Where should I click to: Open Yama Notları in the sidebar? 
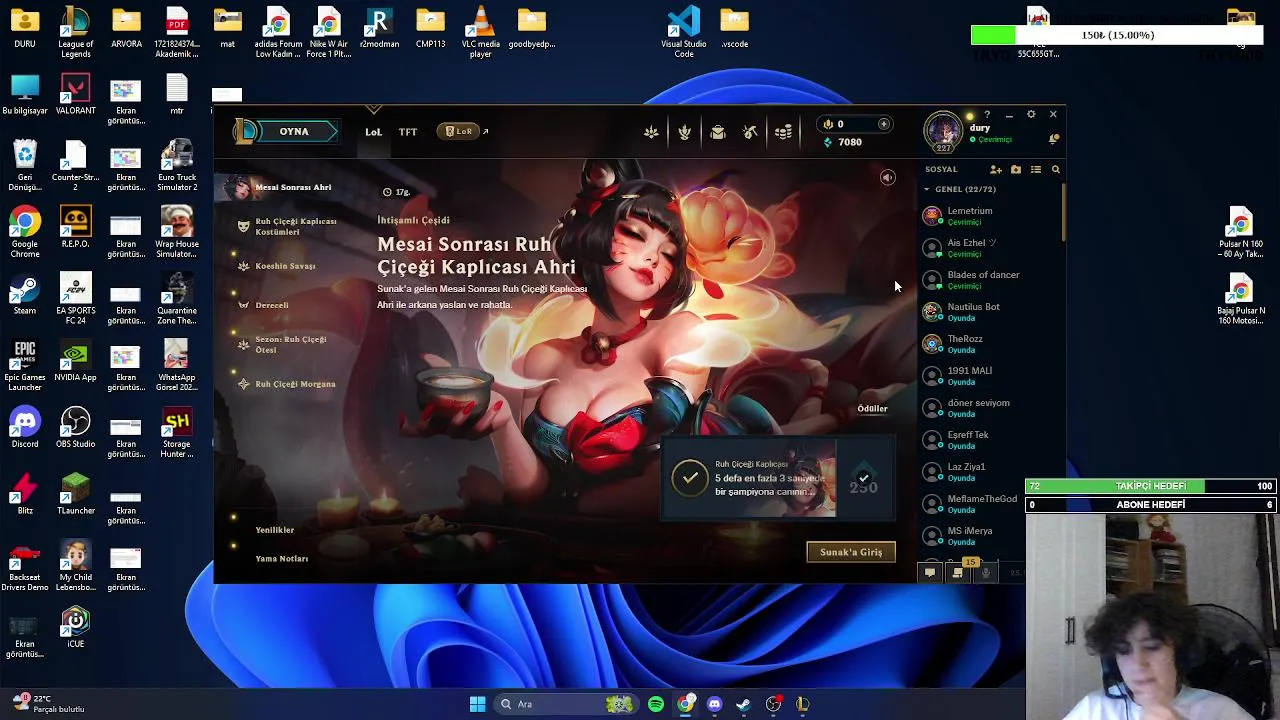point(281,559)
